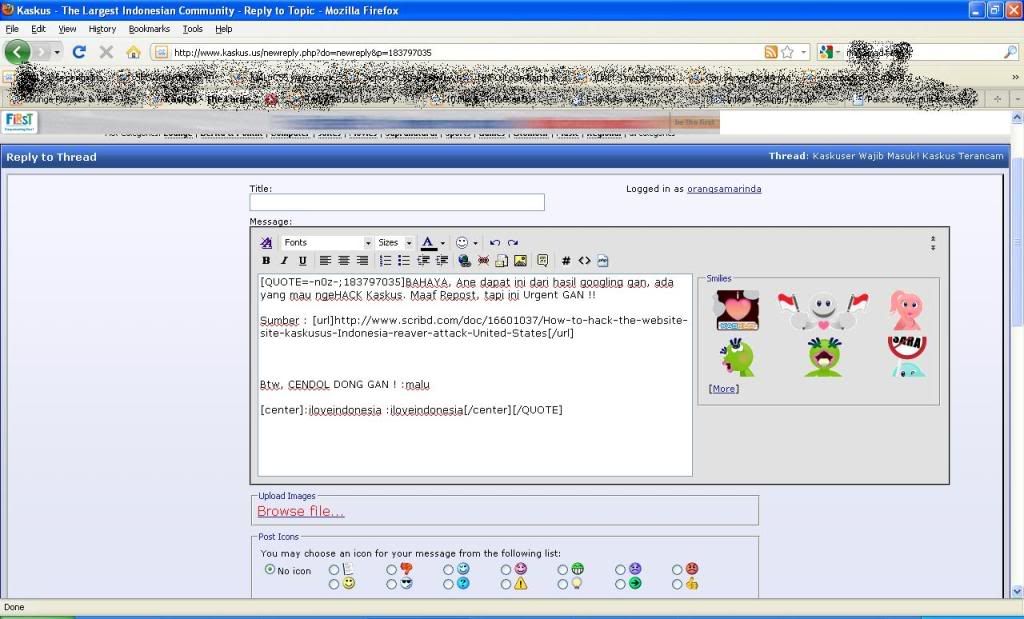Select the blue question mark post icon
This screenshot has width=1024, height=619.
point(448,584)
